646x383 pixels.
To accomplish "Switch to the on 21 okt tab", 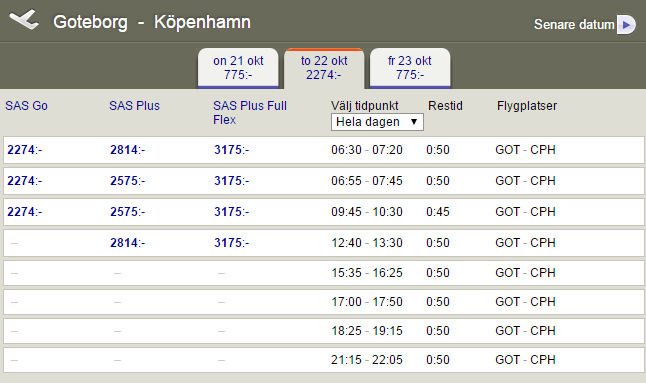I will 238,68.
